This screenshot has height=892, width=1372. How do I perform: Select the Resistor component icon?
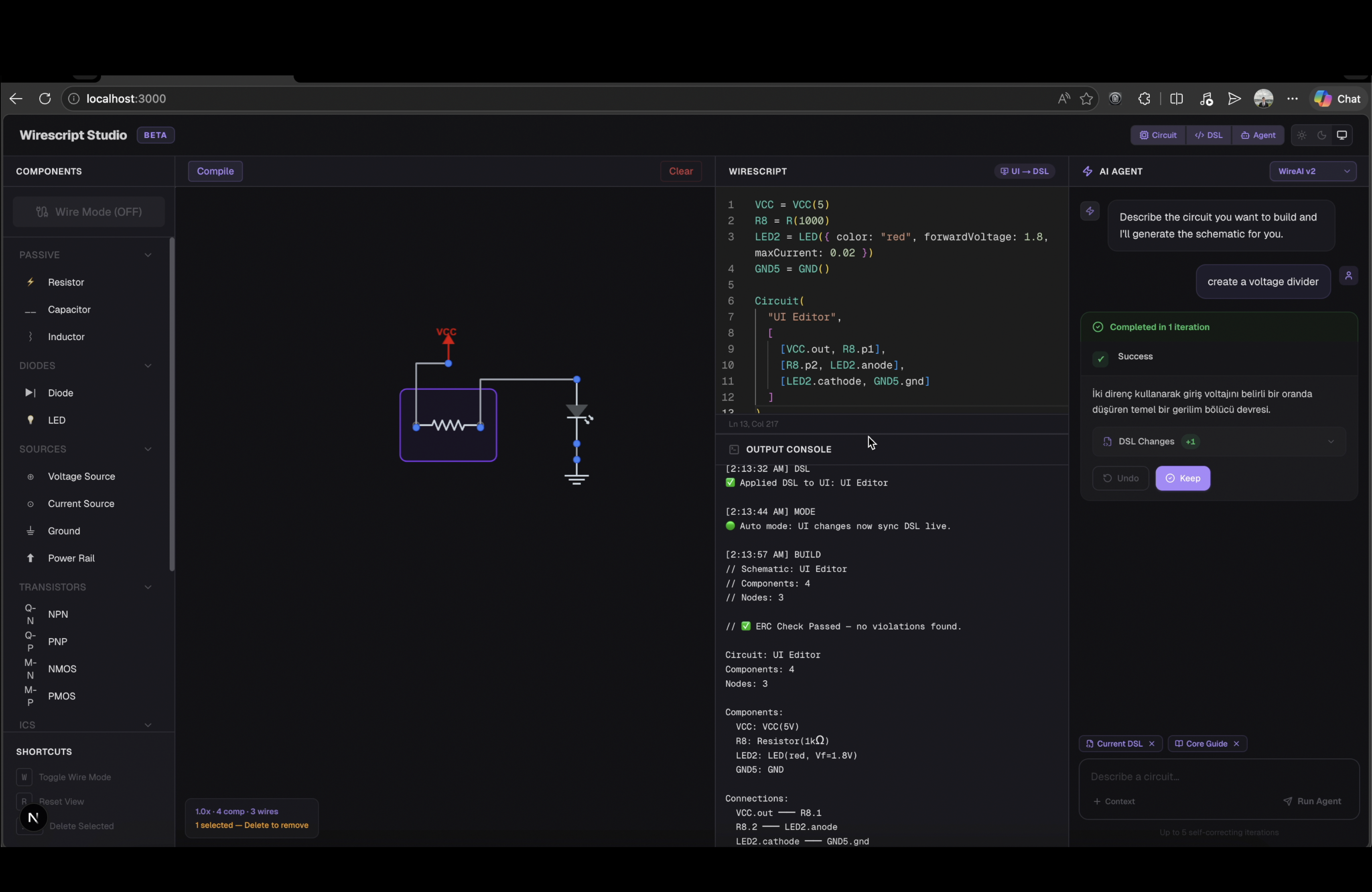point(30,282)
